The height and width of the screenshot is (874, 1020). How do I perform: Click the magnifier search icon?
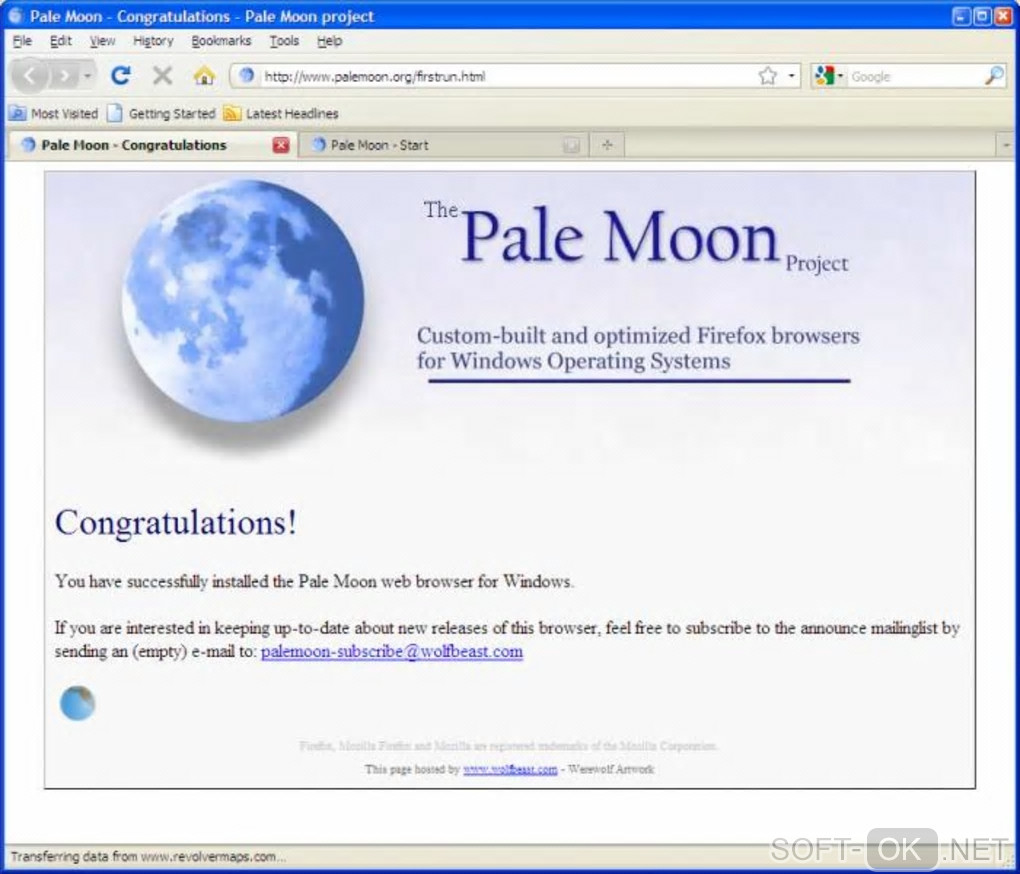pos(994,76)
